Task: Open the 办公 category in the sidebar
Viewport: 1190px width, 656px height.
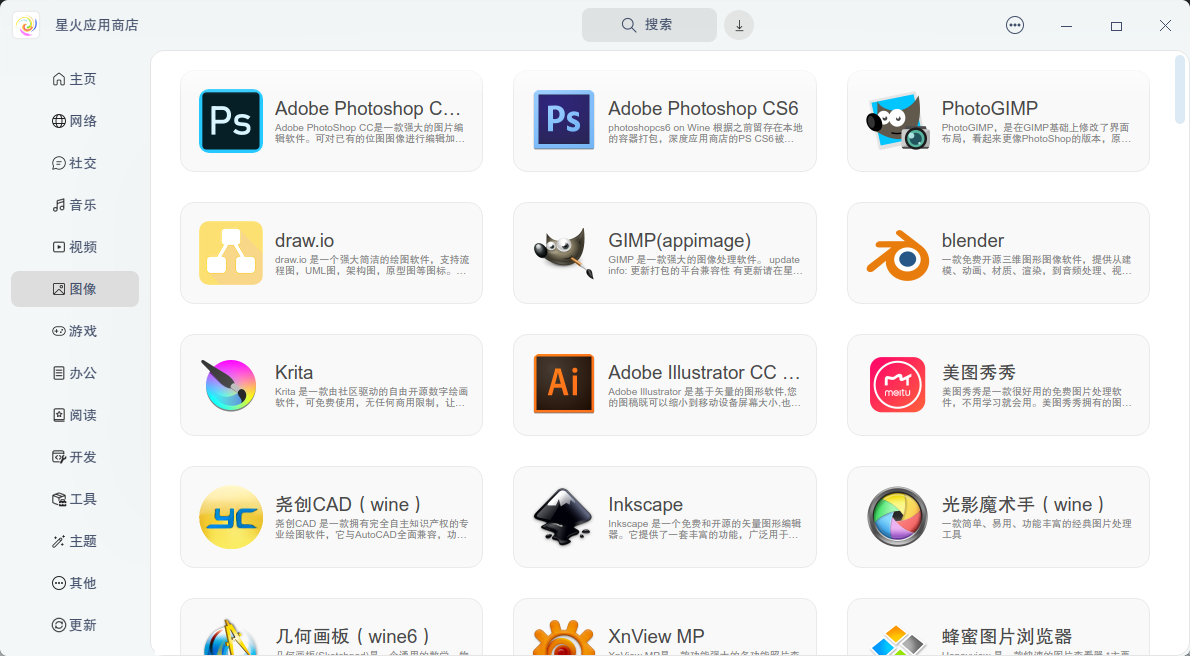Action: click(x=76, y=372)
